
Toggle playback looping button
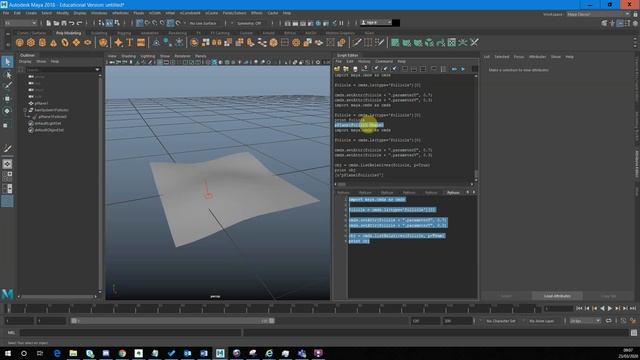609,321
